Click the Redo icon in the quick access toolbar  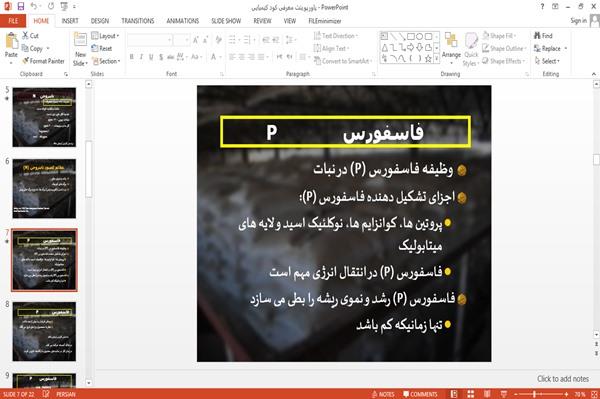coord(51,7)
